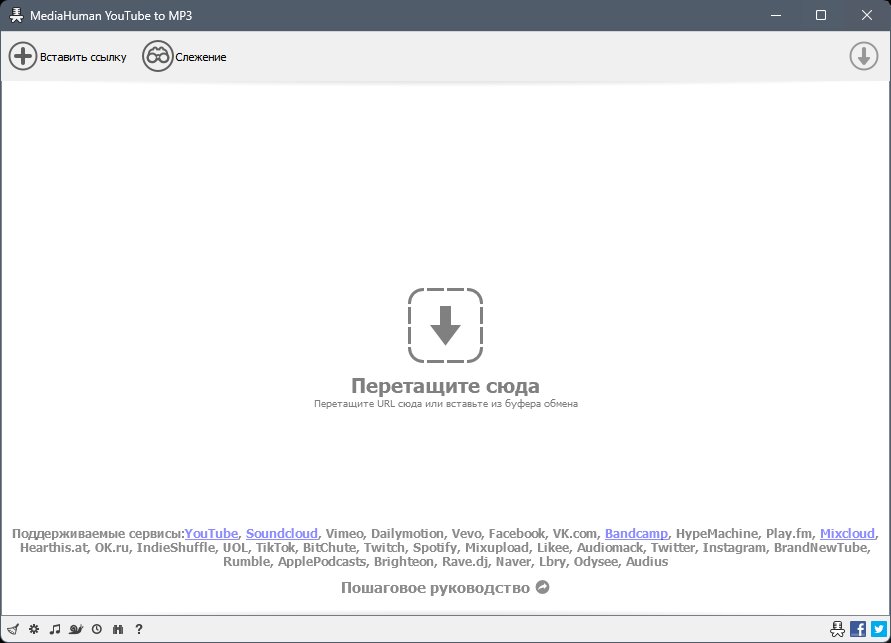Viewport: 891px width, 643px height.
Task: Click the small binoculars icon in the bottom bar
Action: pos(118,629)
